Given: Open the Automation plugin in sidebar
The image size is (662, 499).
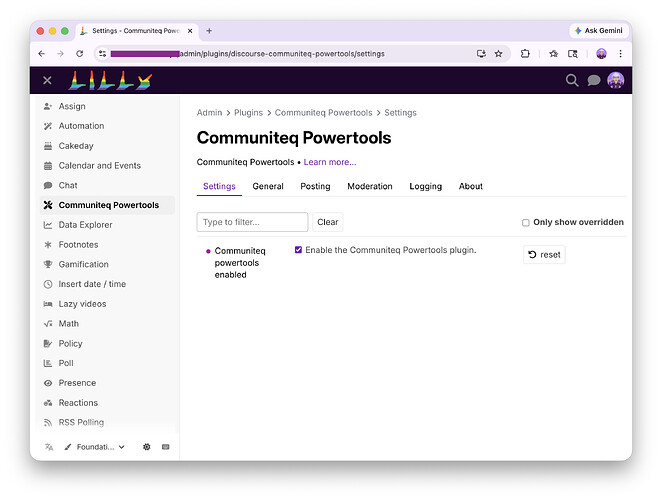Looking at the screenshot, I should click(107, 126).
